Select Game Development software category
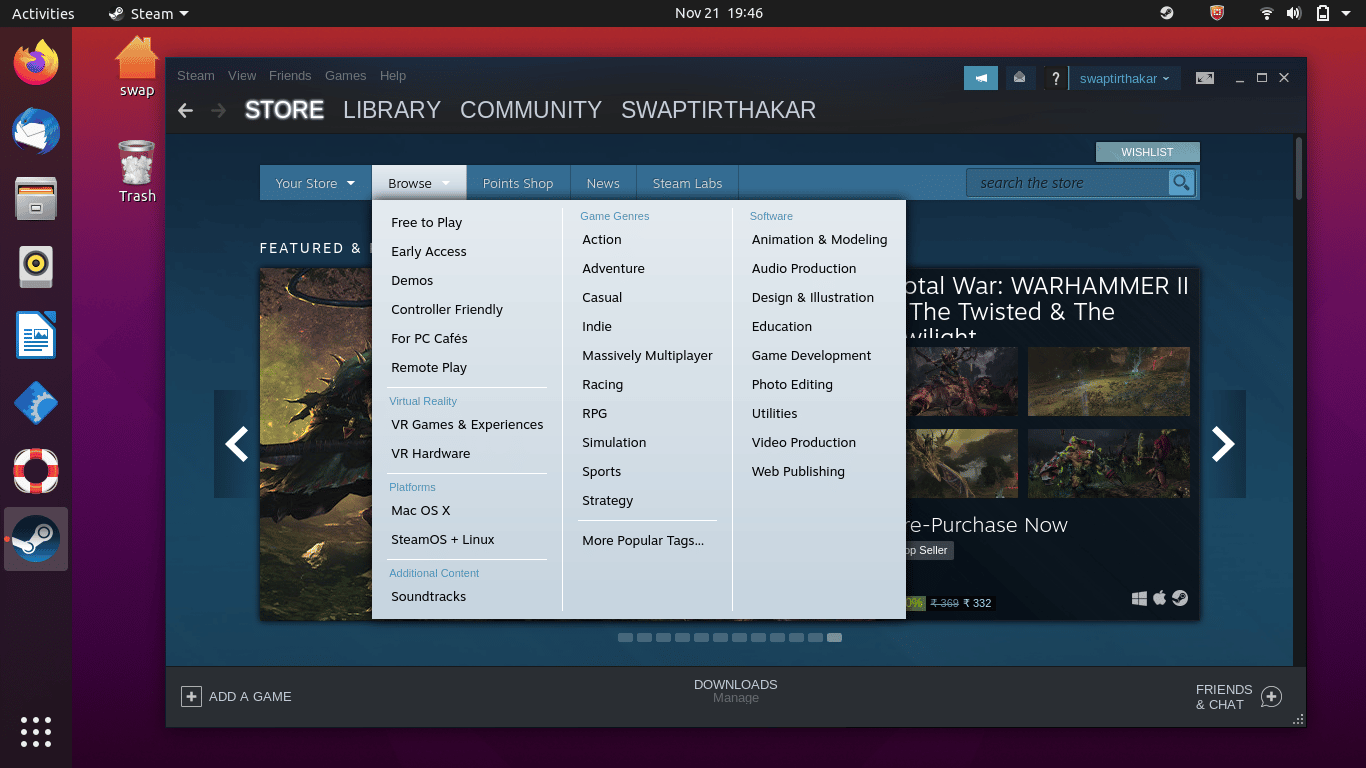Viewport: 1366px width, 768px height. [x=811, y=355]
